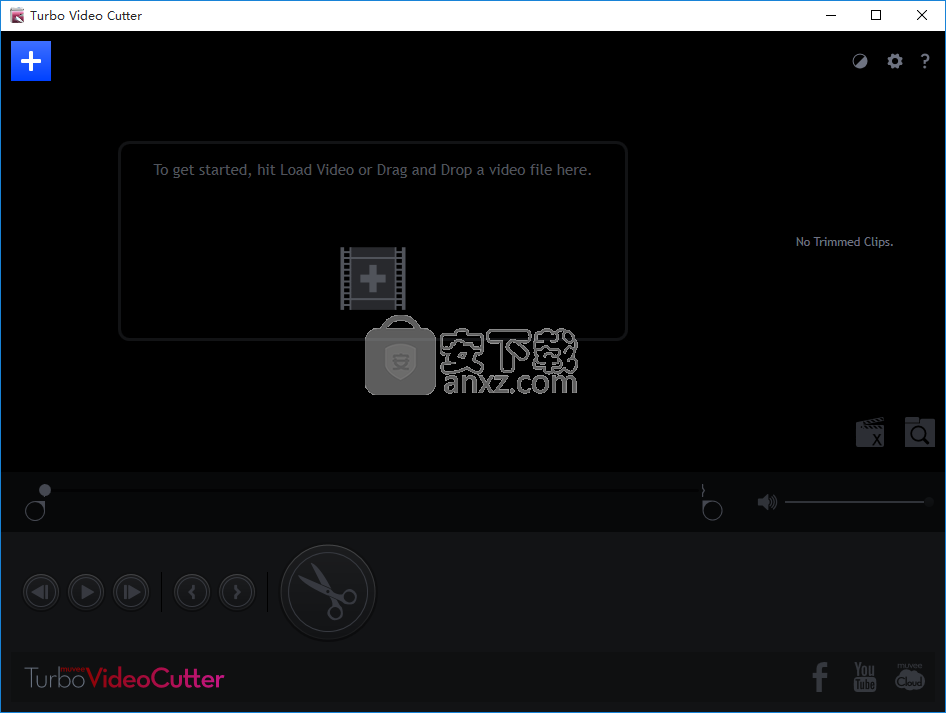Go to previous mark with left chevron
This screenshot has height=713, width=946.
192,592
